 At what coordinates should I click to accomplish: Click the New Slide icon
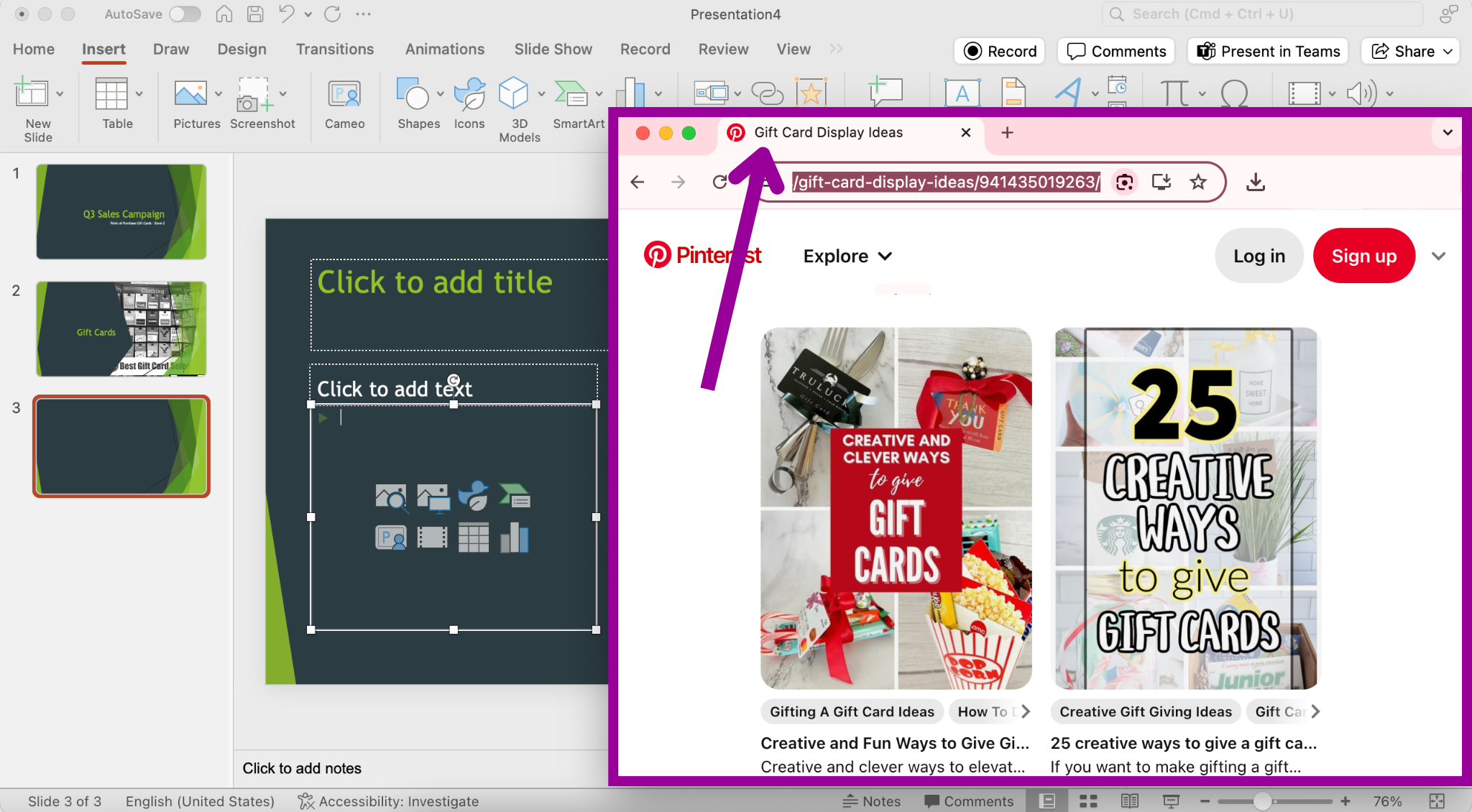pyautogui.click(x=31, y=93)
